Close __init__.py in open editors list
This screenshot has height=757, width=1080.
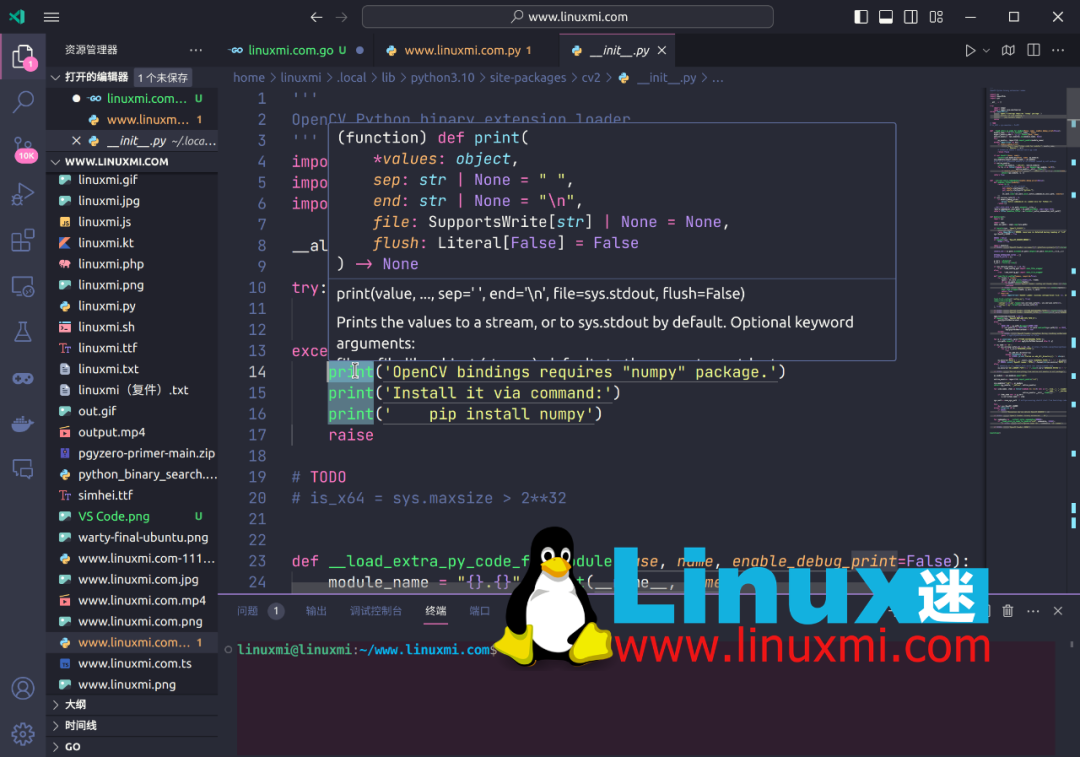coord(76,141)
